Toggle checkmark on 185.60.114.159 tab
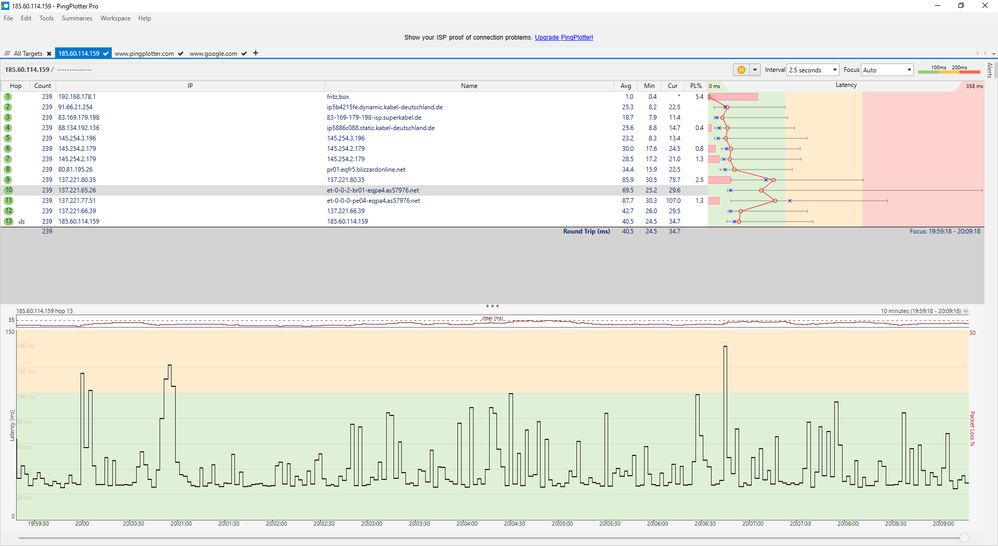 click(106, 53)
